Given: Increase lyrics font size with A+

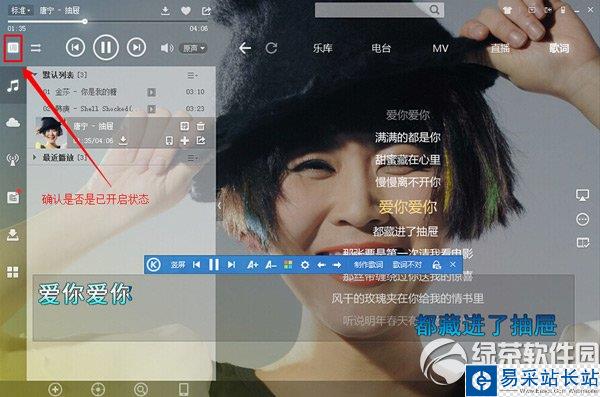Looking at the screenshot, I should click(252, 265).
